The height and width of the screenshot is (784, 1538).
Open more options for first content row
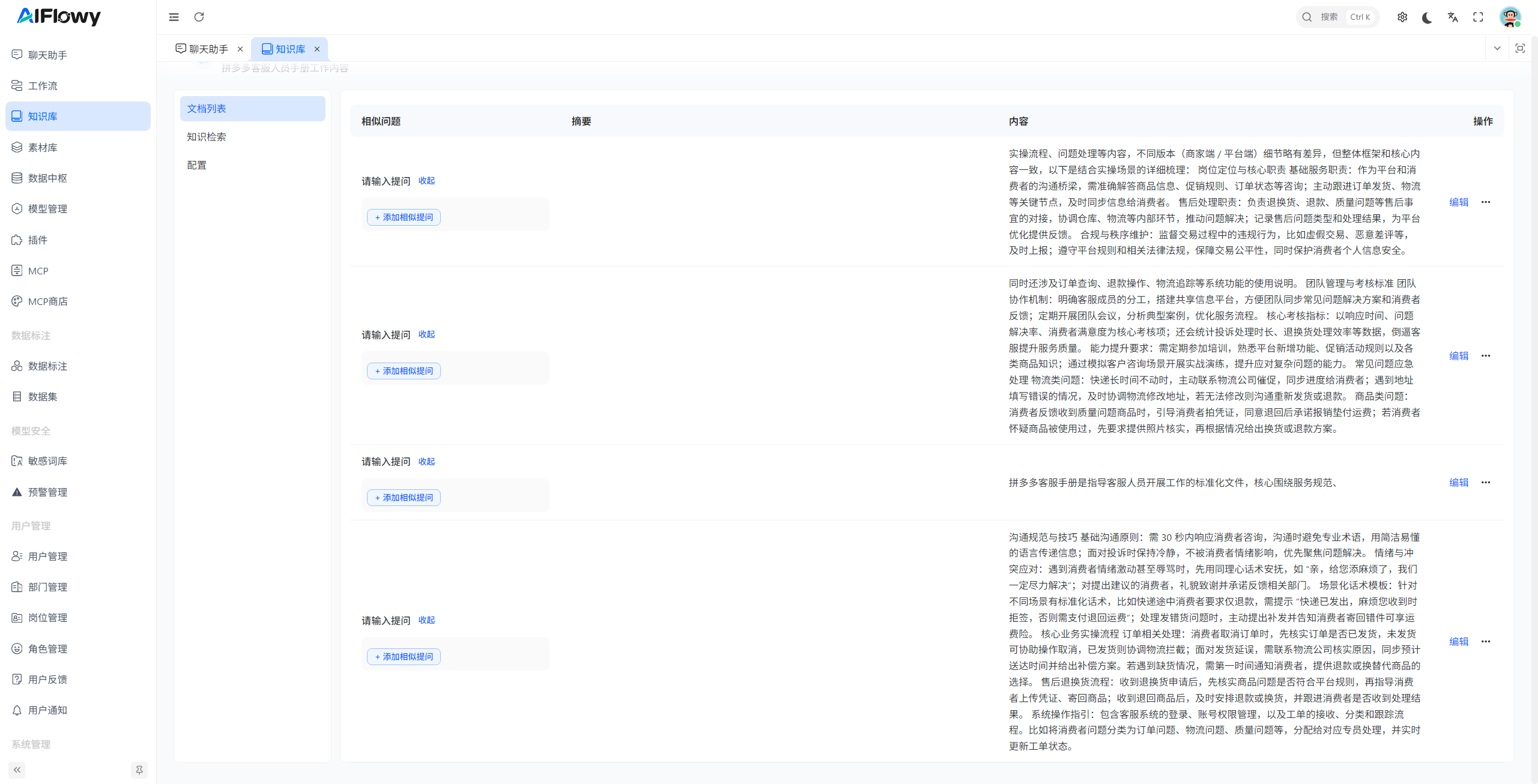pos(1486,202)
